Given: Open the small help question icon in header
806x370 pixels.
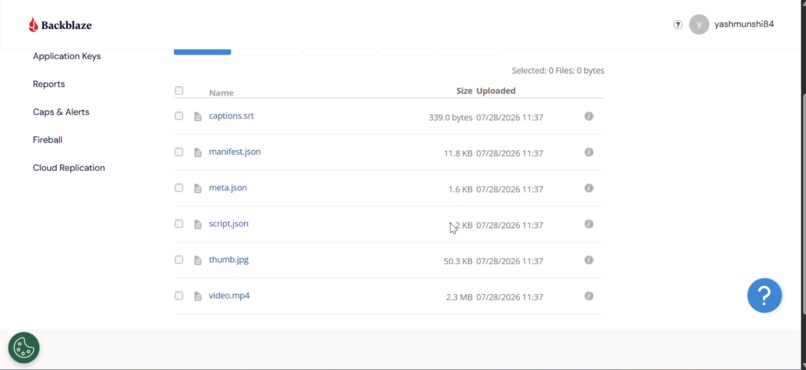Looking at the screenshot, I should (677, 25).
